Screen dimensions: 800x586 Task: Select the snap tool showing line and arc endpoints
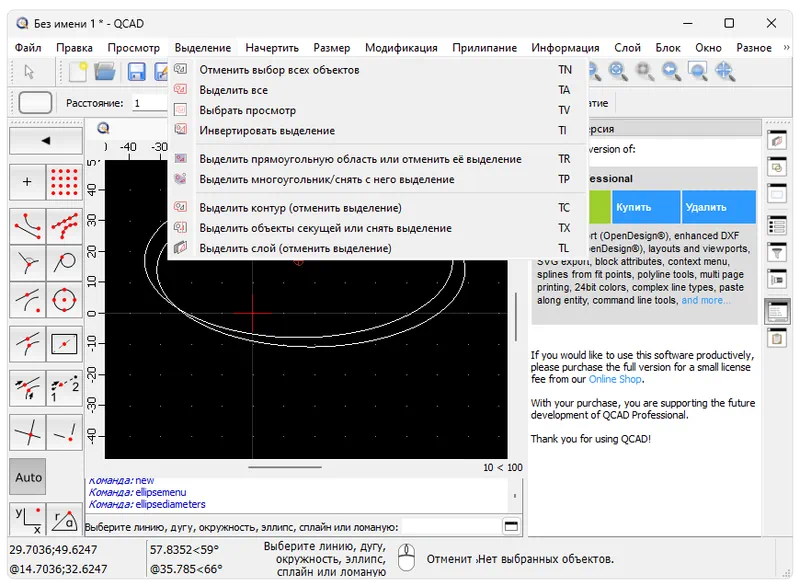[x=28, y=226]
